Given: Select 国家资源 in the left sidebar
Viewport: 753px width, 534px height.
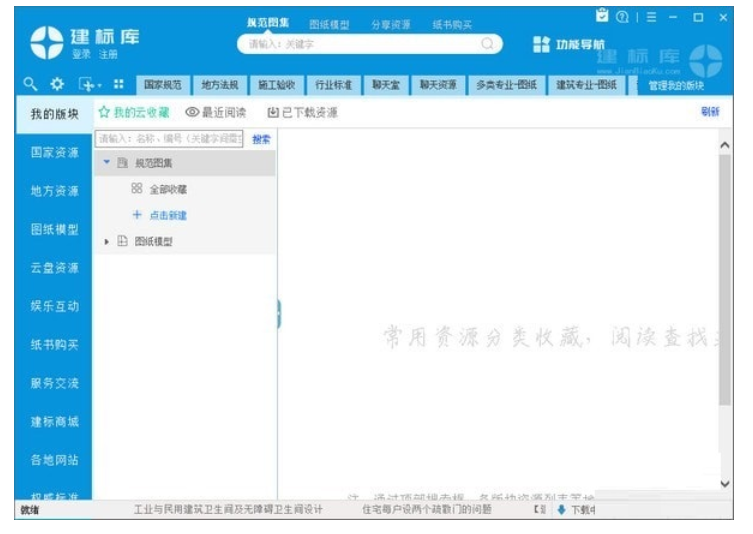Looking at the screenshot, I should (x=54, y=153).
